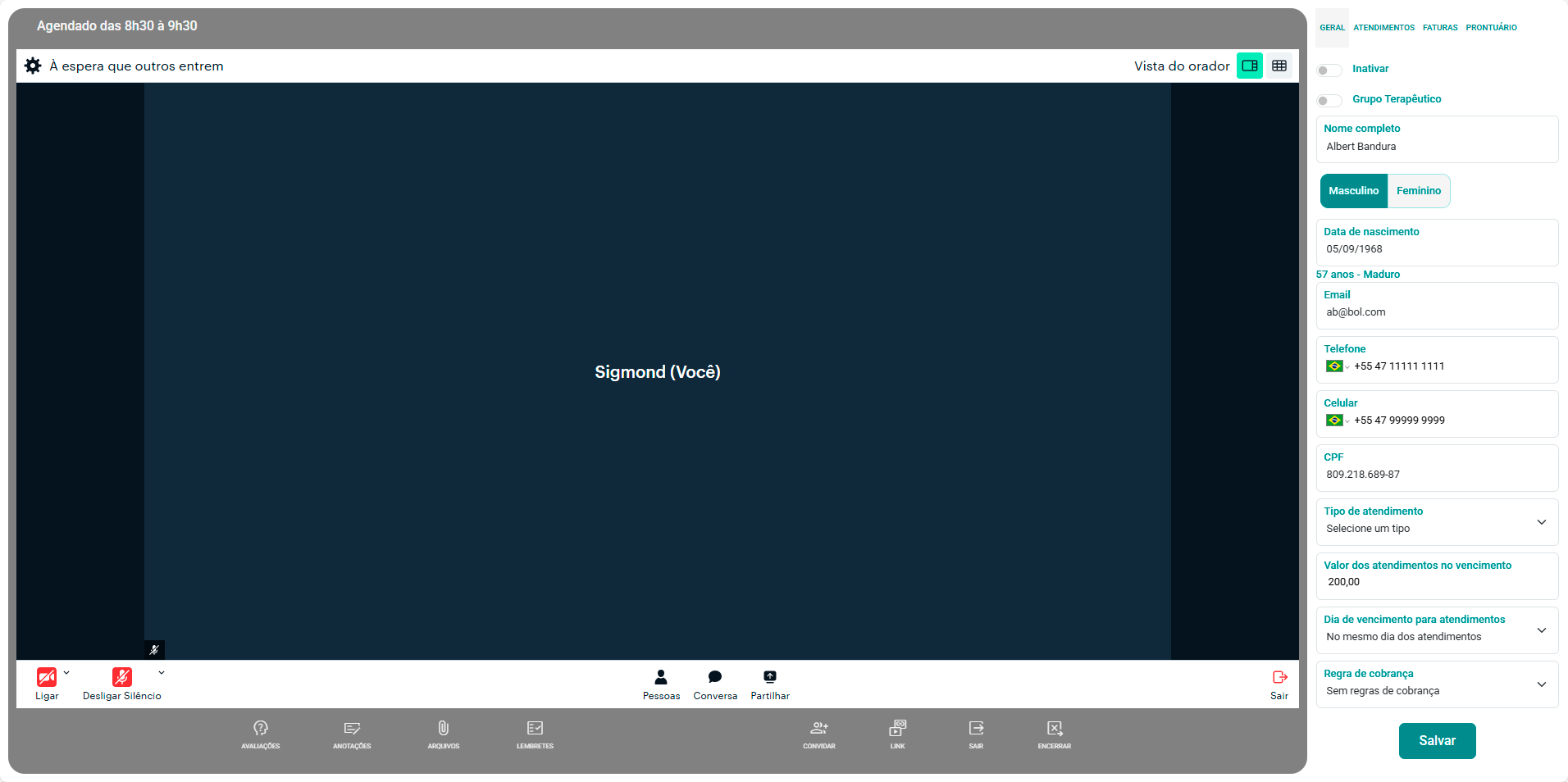Expand Dia de vencimento para atendimentos dropdown
This screenshot has width=1568, height=782.
pyautogui.click(x=1541, y=630)
